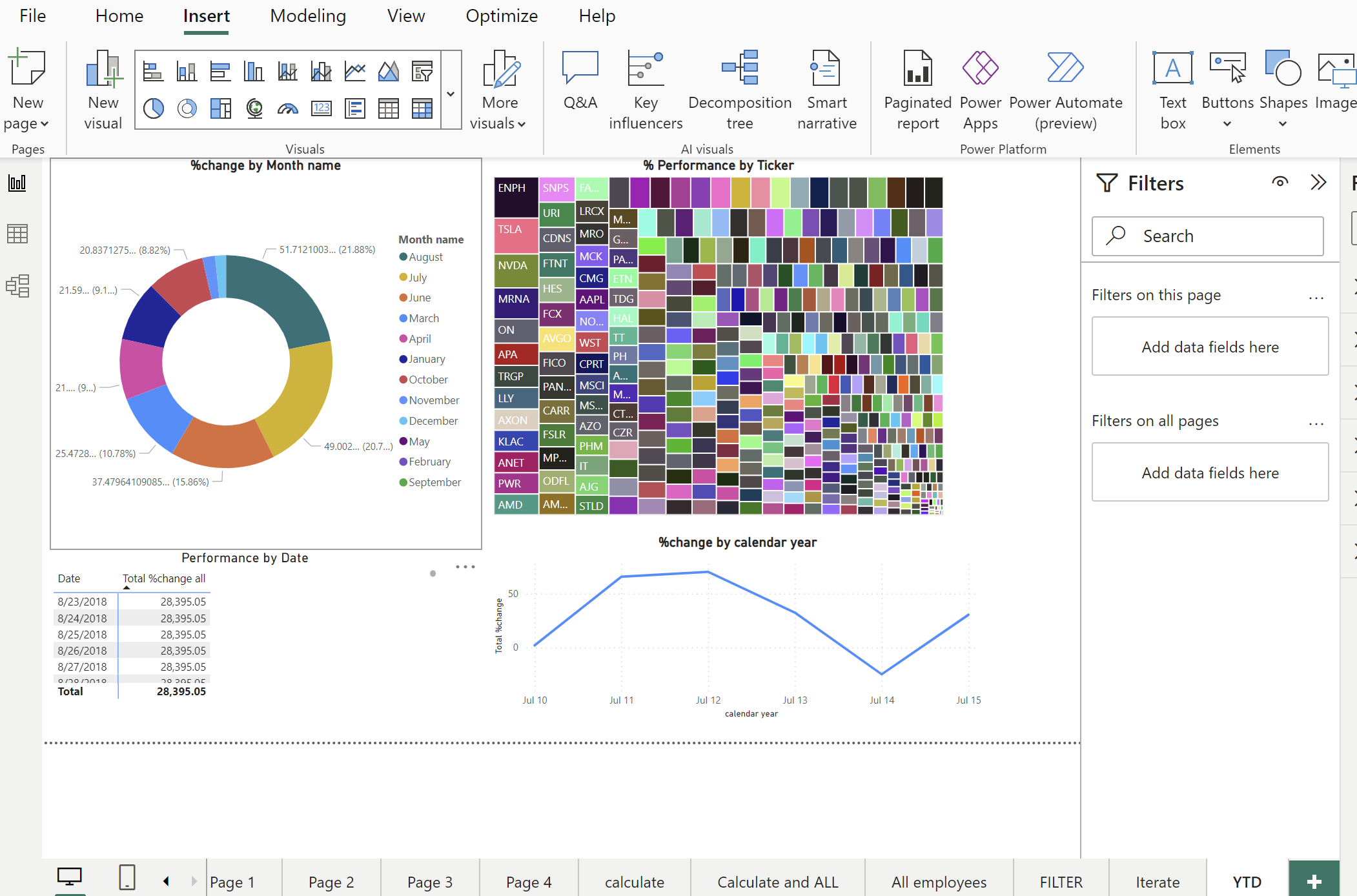
Task: Collapse the Filters pane with chevrons
Action: pyautogui.click(x=1318, y=183)
